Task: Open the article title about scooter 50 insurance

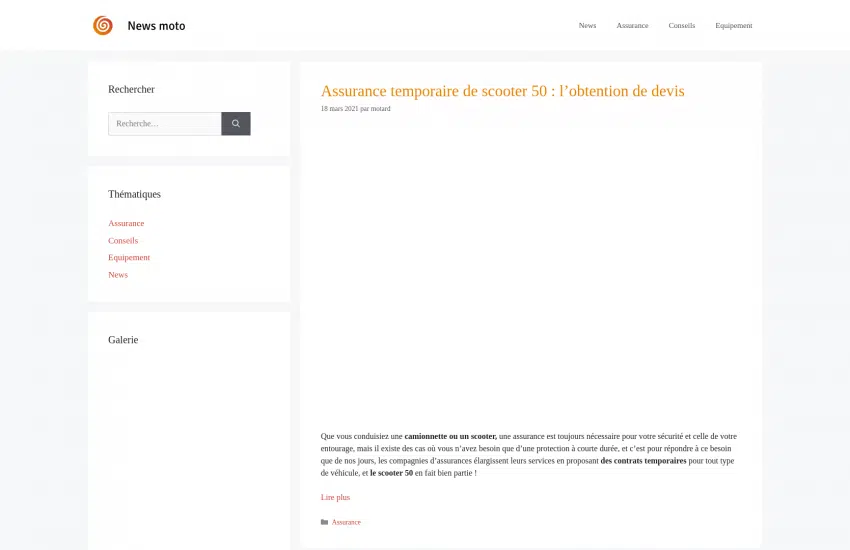Action: tap(503, 90)
